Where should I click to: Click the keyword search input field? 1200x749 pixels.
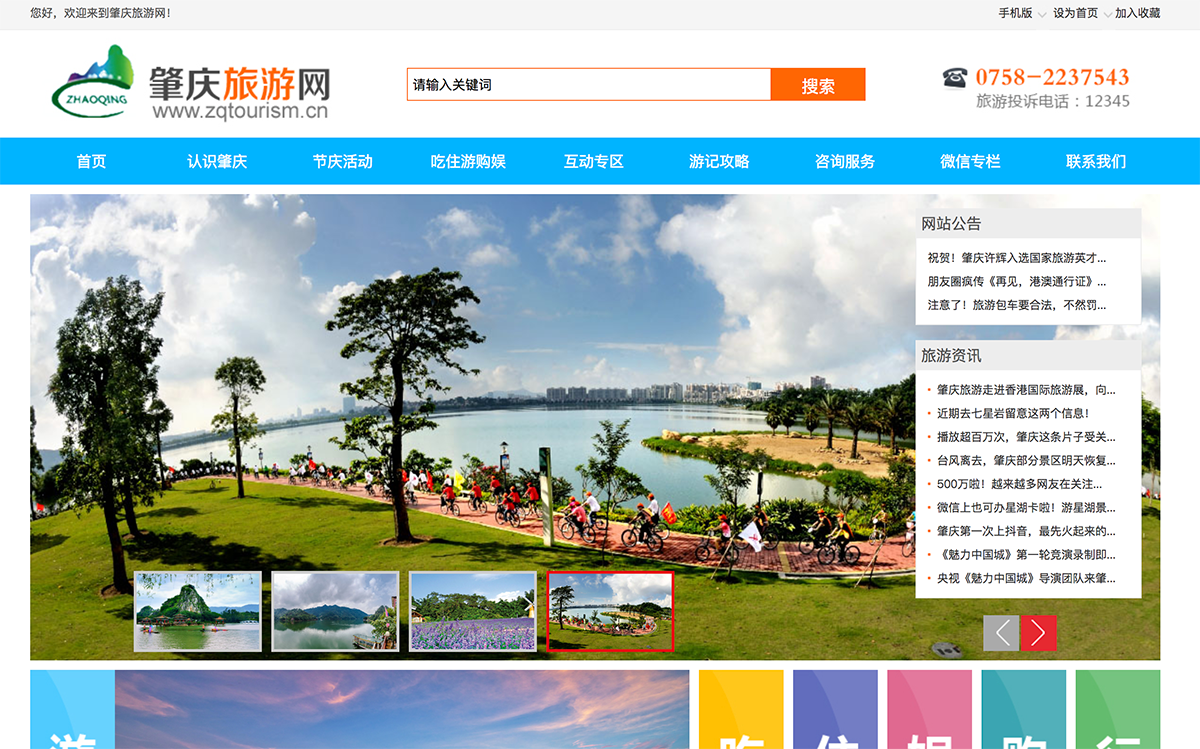(x=588, y=85)
